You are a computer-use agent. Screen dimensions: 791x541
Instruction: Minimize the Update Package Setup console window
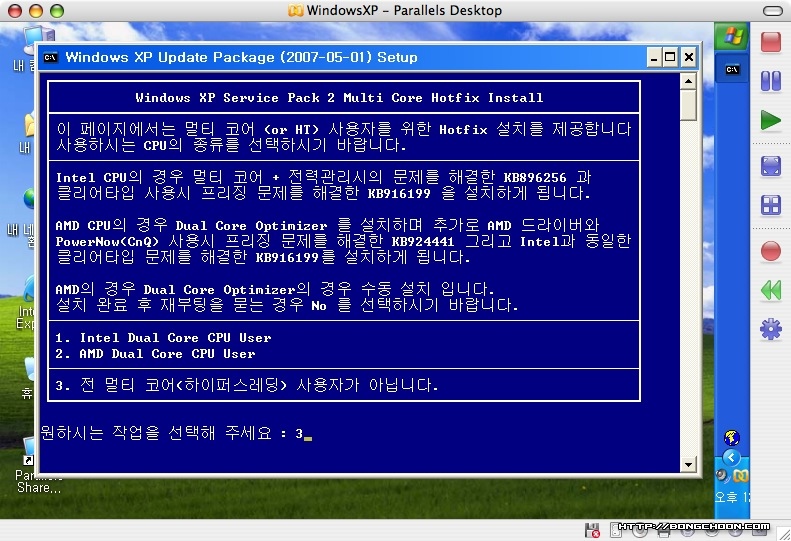tap(654, 57)
